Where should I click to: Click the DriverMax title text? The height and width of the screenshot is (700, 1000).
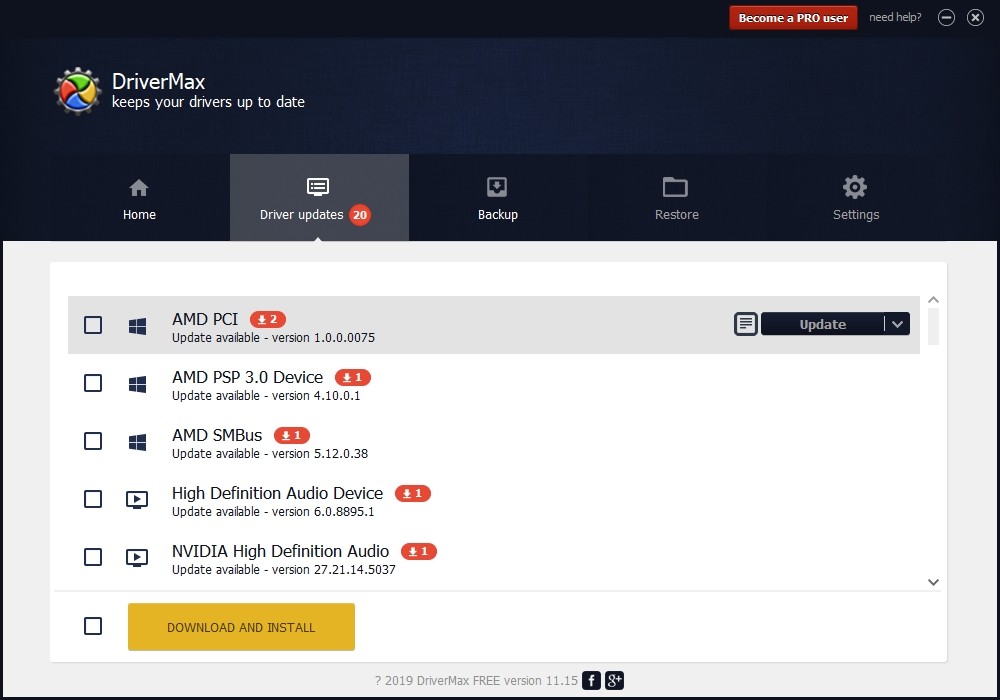[158, 82]
